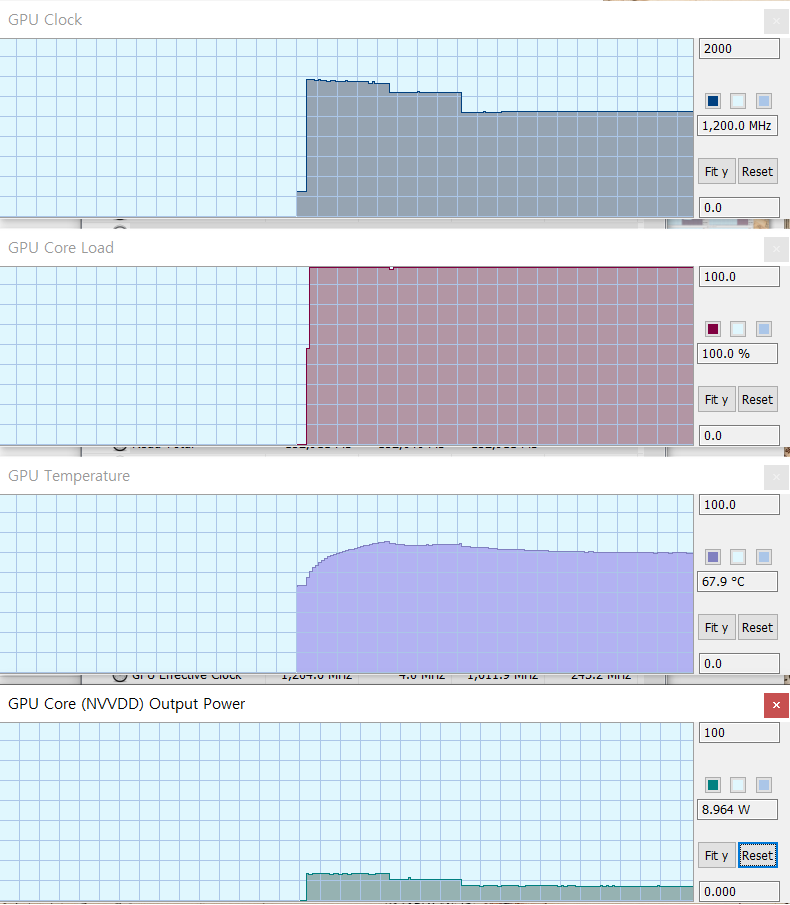Reset the NVVDD Output Power graph scale

pos(757,855)
